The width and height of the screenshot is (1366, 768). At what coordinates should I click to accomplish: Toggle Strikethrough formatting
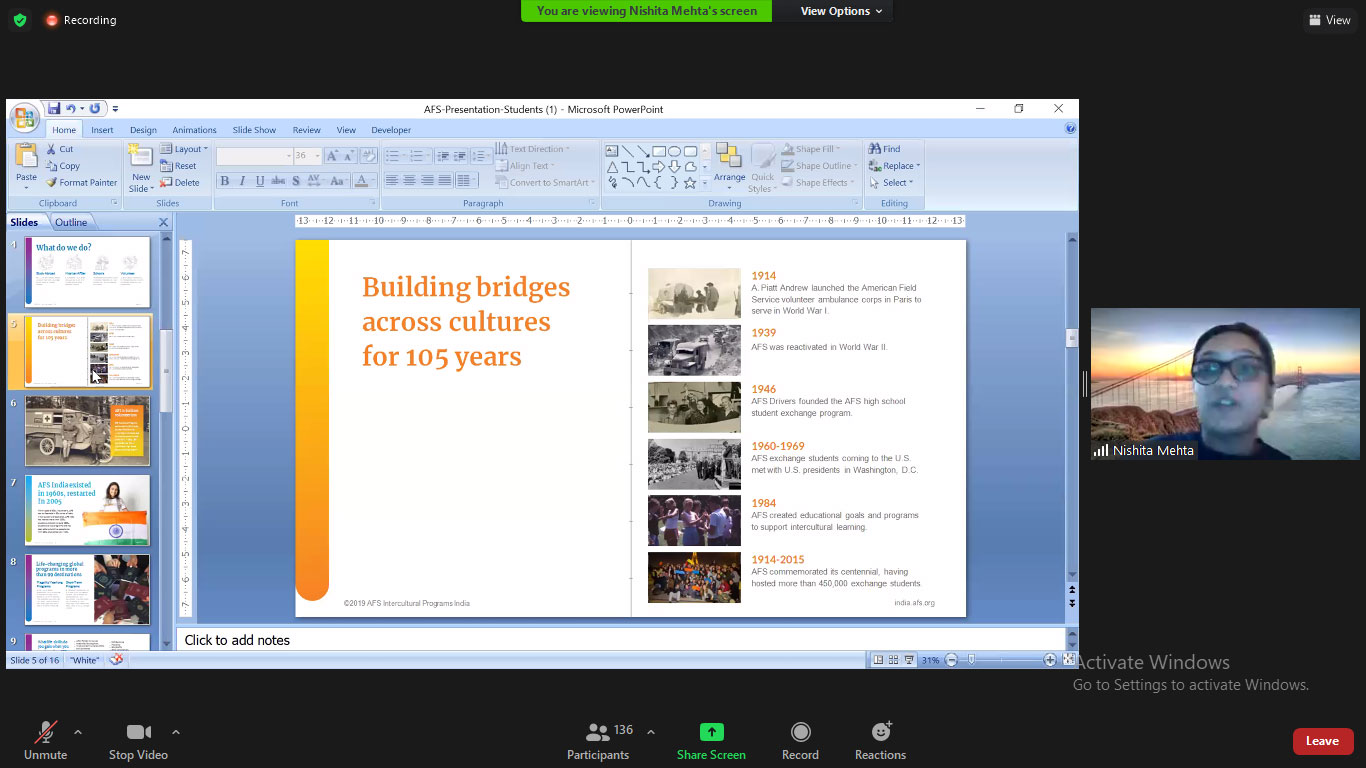278,181
